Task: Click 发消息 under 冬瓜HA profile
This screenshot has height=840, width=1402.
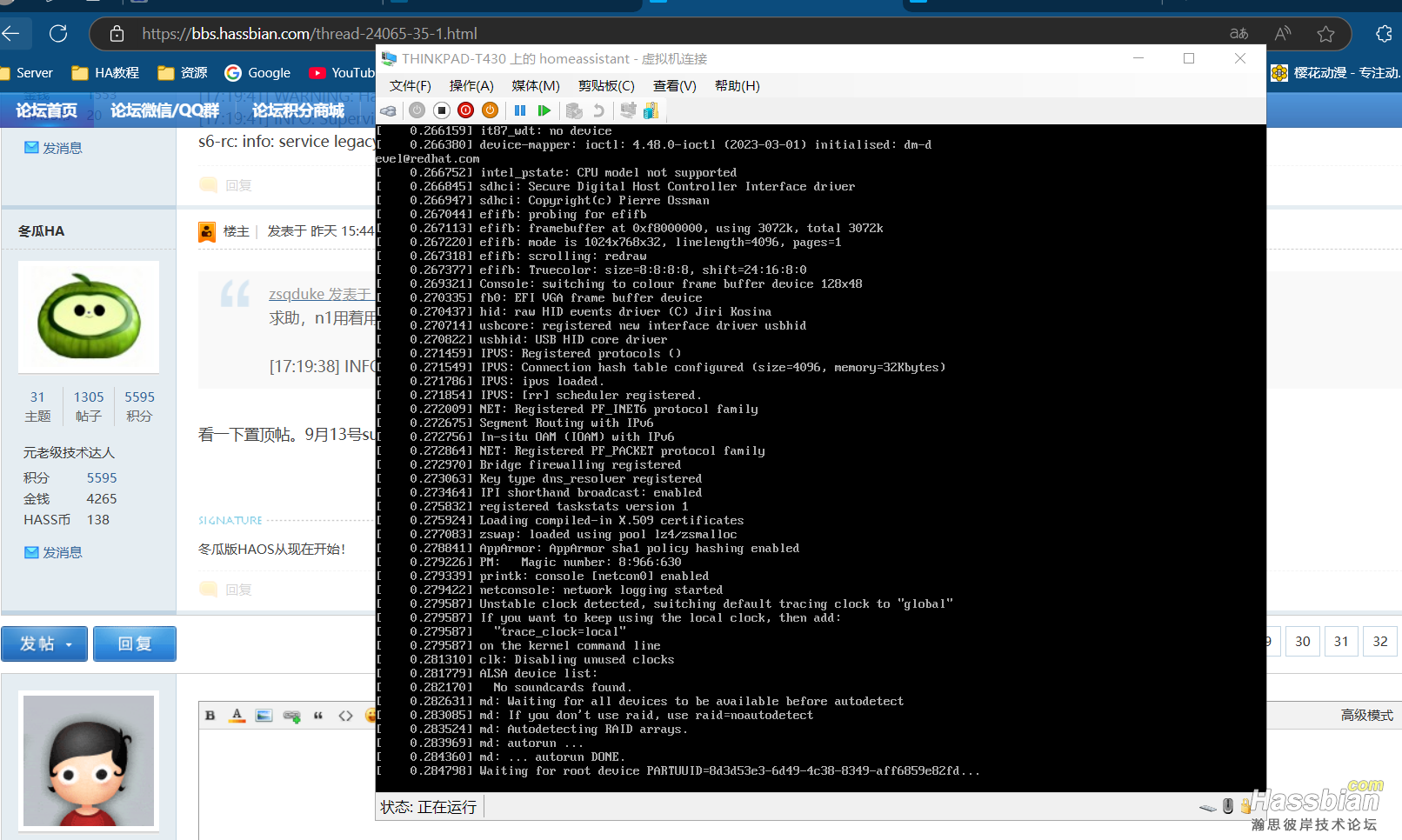Action: coord(53,552)
